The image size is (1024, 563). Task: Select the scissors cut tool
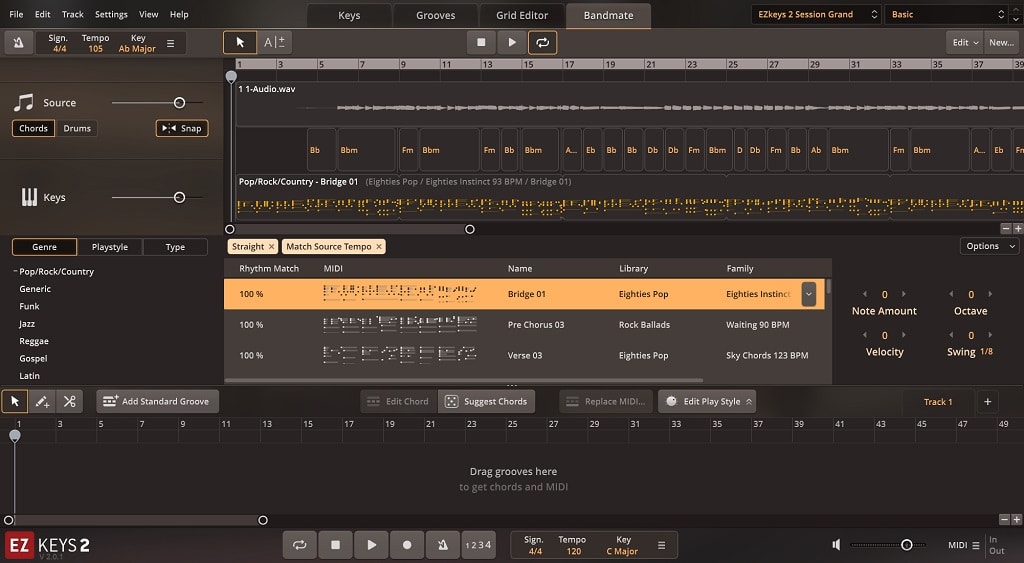coord(70,402)
